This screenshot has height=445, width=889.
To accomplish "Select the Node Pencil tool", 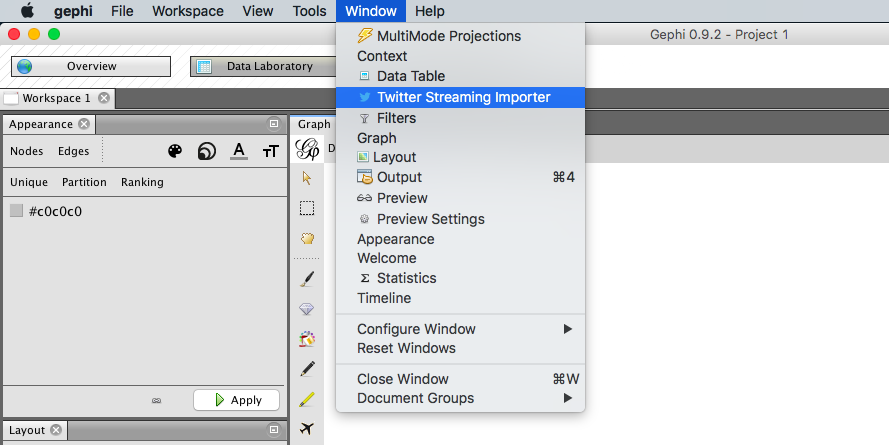I will [x=307, y=369].
